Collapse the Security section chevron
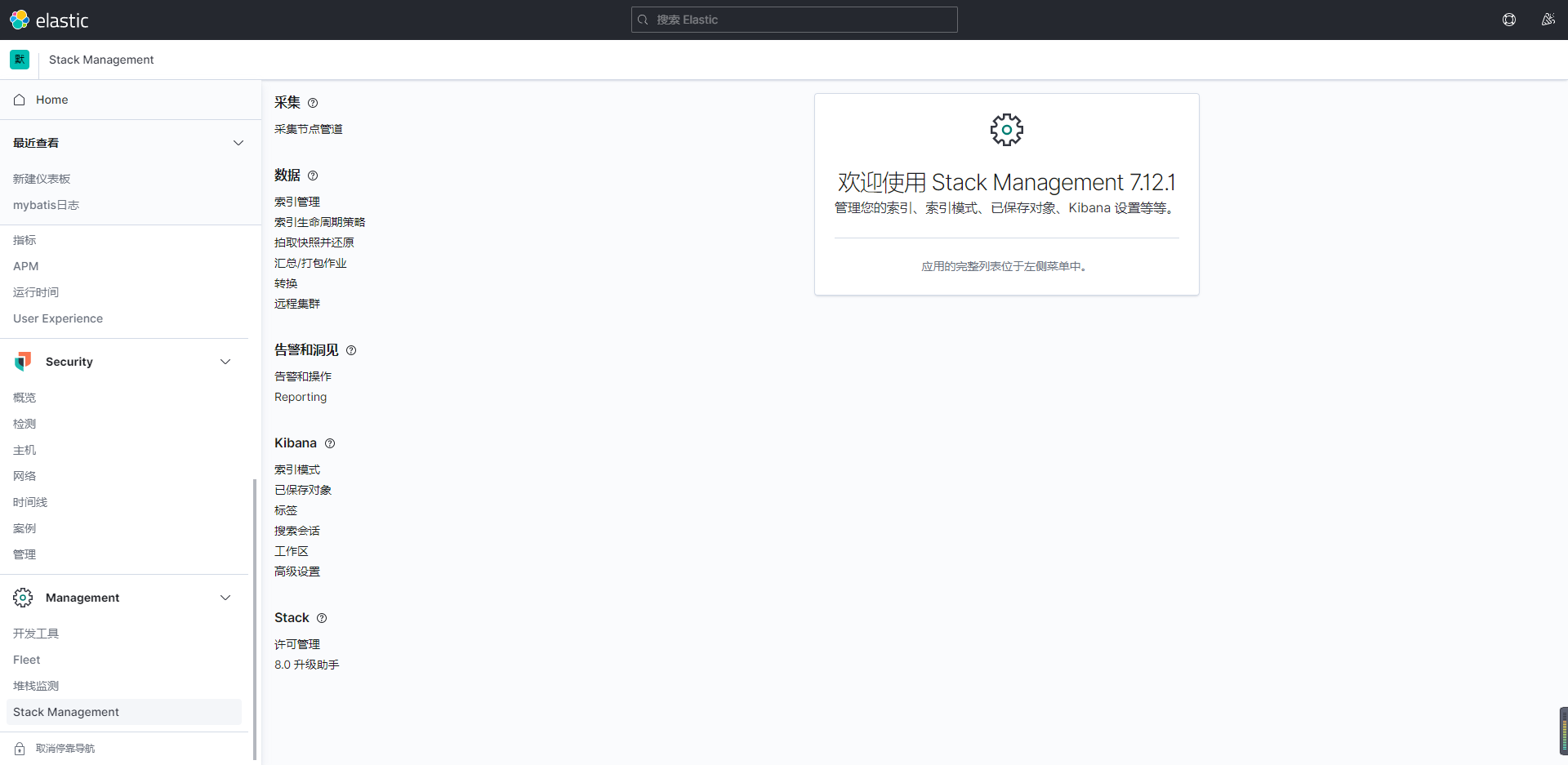The image size is (1568, 765). coord(225,362)
